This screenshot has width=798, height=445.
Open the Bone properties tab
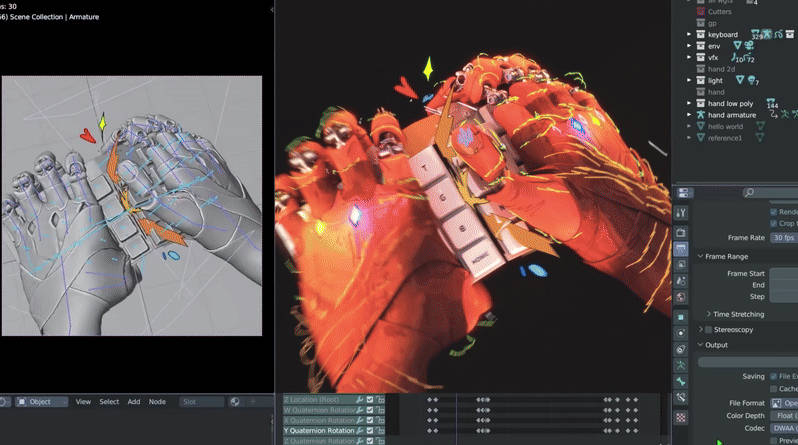[x=680, y=381]
